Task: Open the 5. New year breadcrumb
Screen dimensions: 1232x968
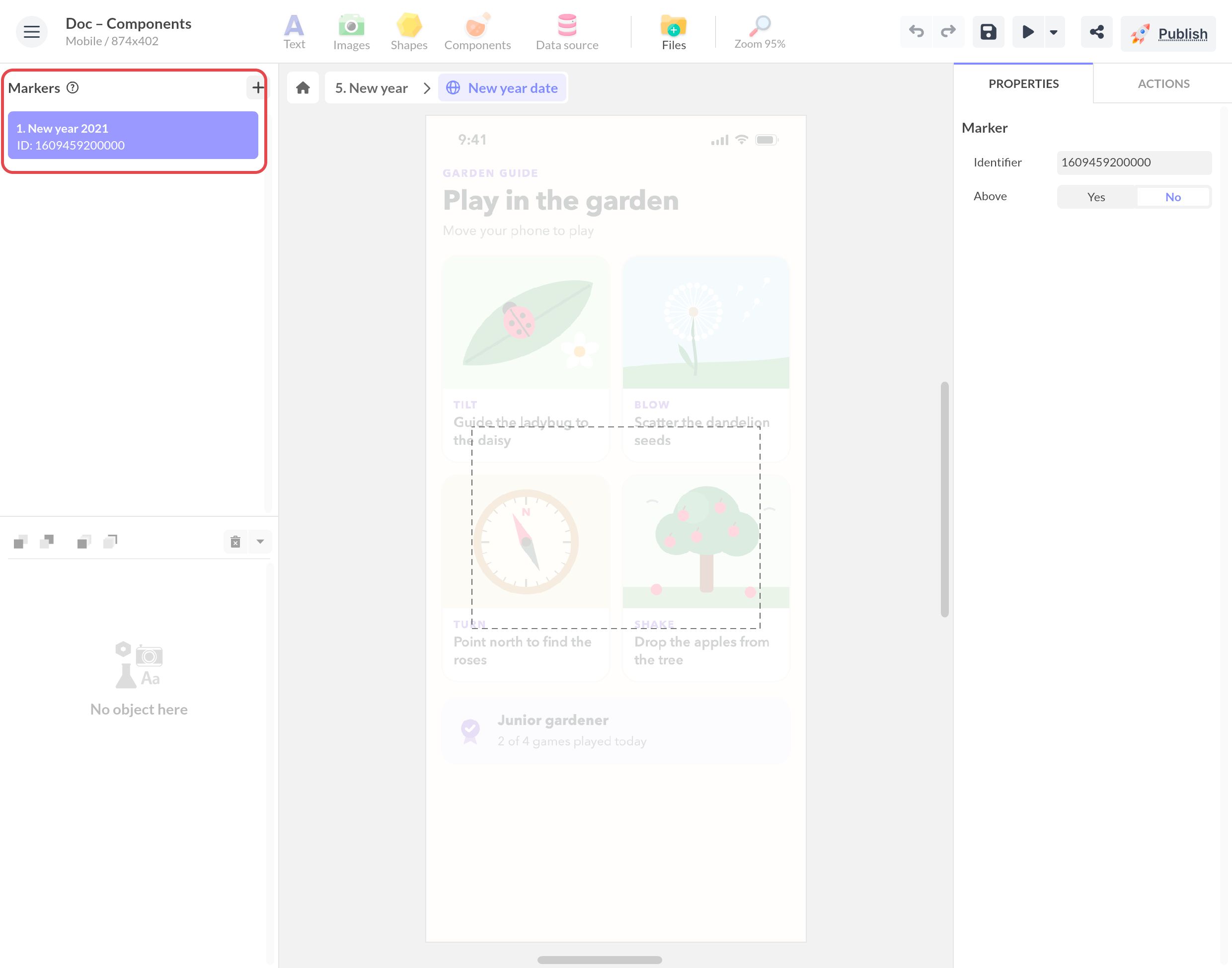Action: coord(372,88)
